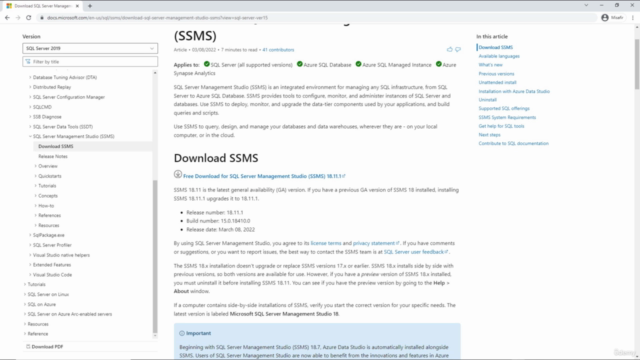Image resolution: width=640 pixels, height=360 pixels.
Task: Jump to What's new section
Action: 491,65
